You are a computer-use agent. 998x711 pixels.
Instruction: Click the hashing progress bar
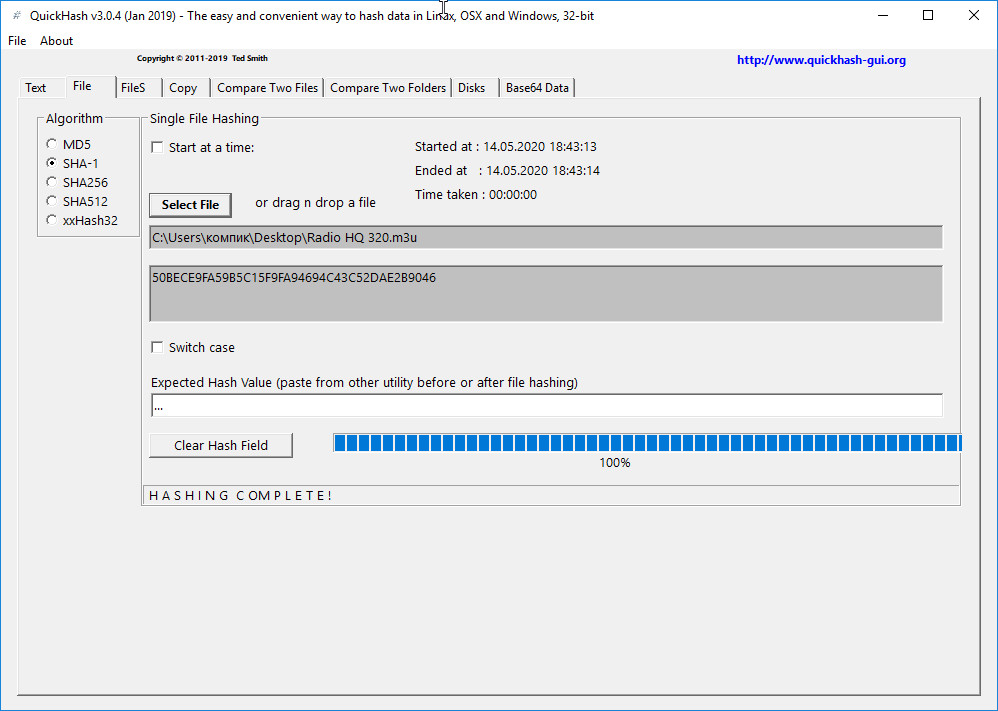(x=647, y=442)
